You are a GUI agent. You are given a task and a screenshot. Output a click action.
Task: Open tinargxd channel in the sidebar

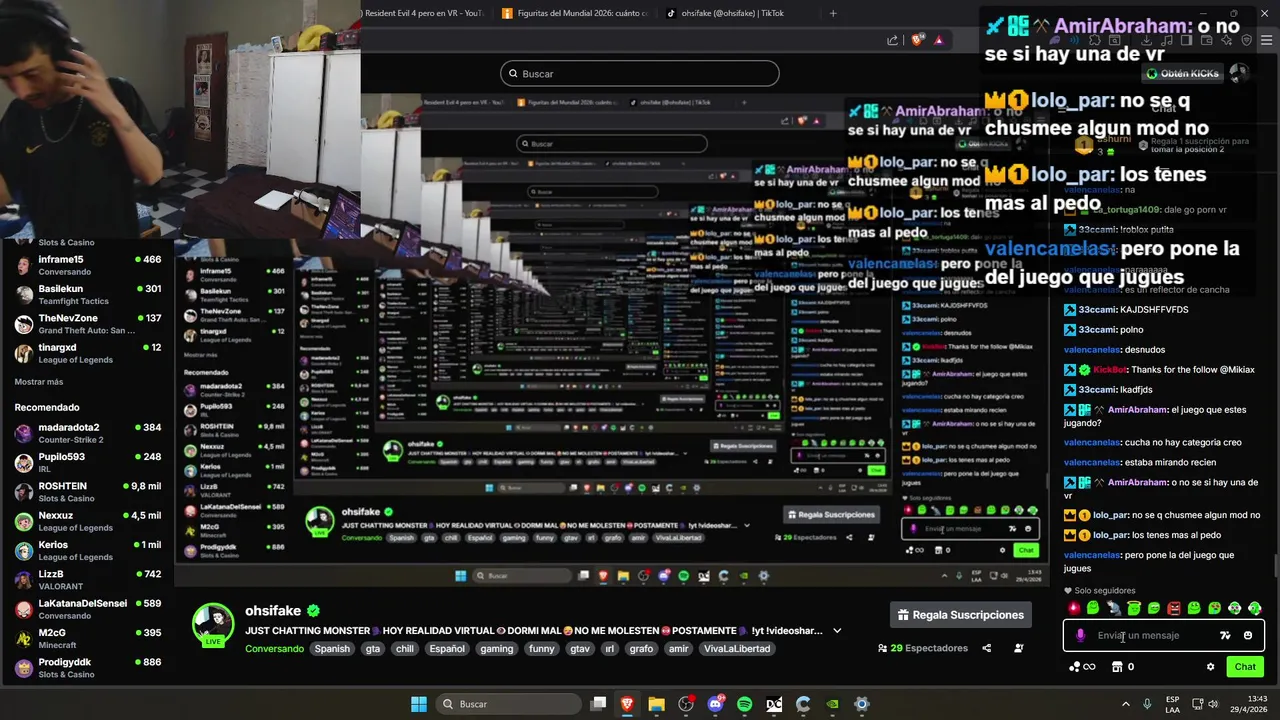(x=88, y=353)
